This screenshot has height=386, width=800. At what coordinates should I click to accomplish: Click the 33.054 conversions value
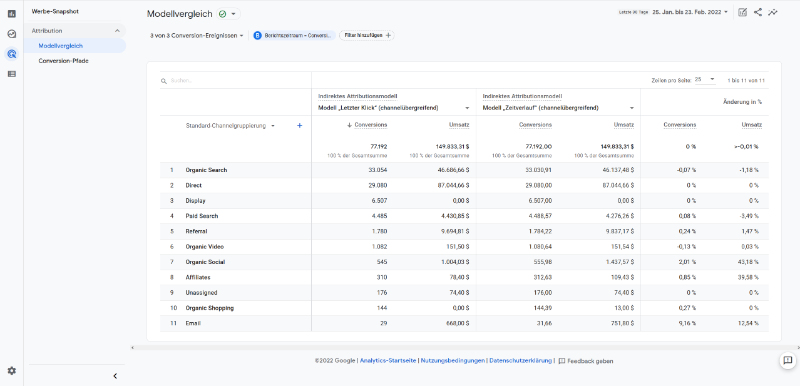(x=378, y=170)
